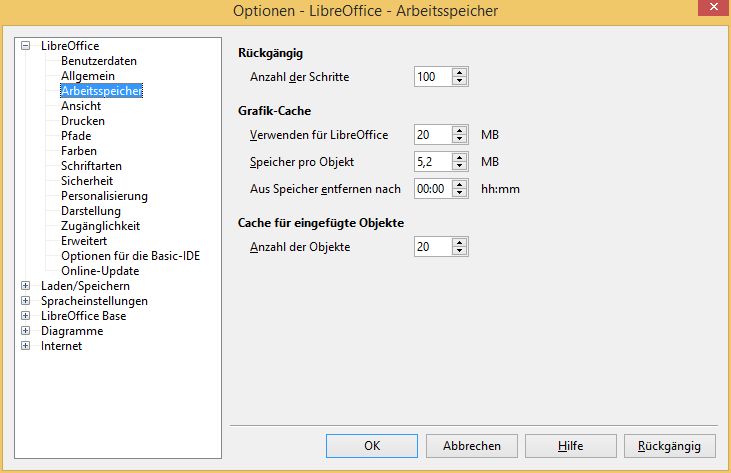The height and width of the screenshot is (473, 731).
Task: Go to Drucken settings
Action: coord(83,121)
